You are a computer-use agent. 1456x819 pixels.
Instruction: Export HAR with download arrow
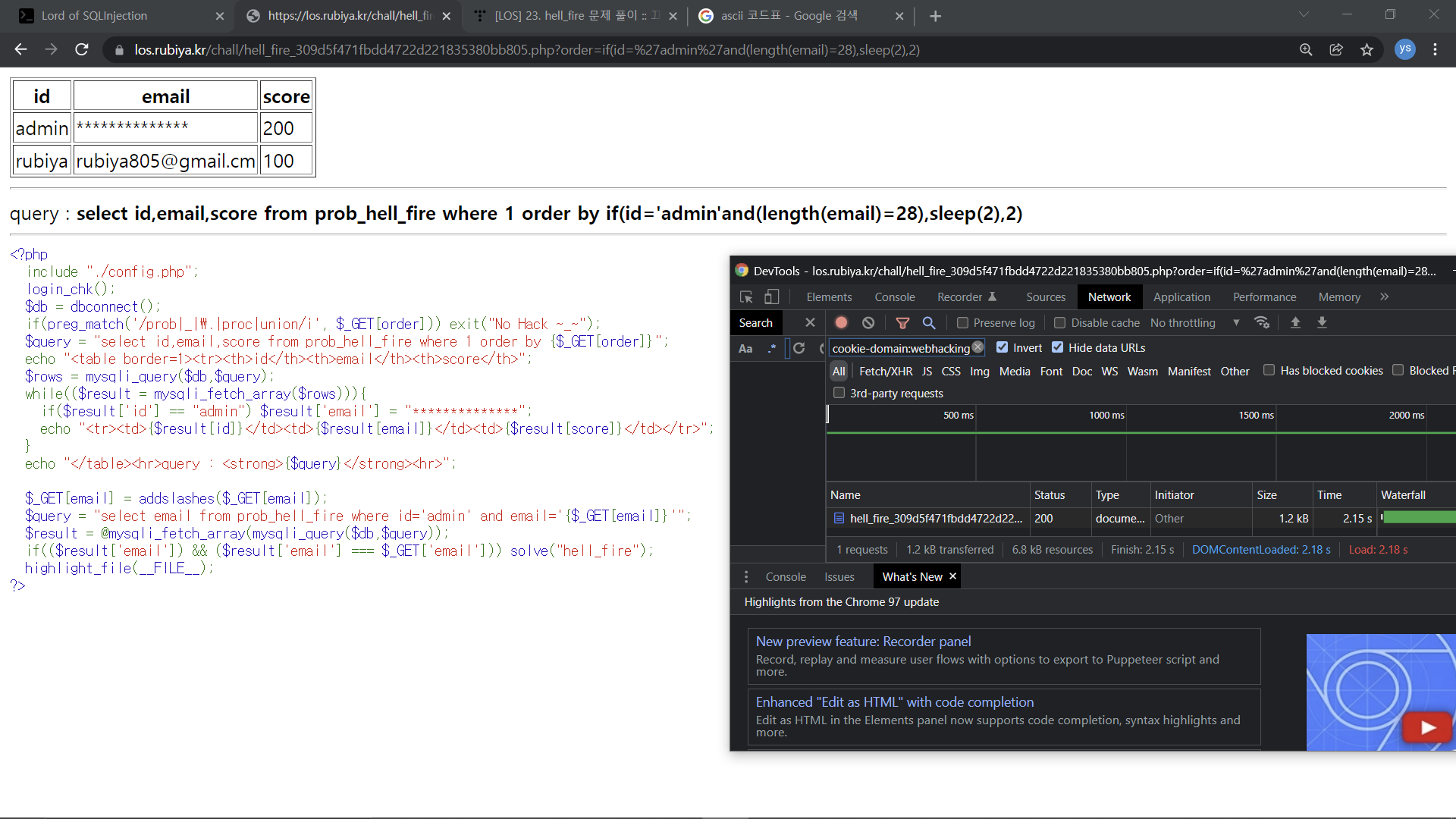pos(1322,323)
